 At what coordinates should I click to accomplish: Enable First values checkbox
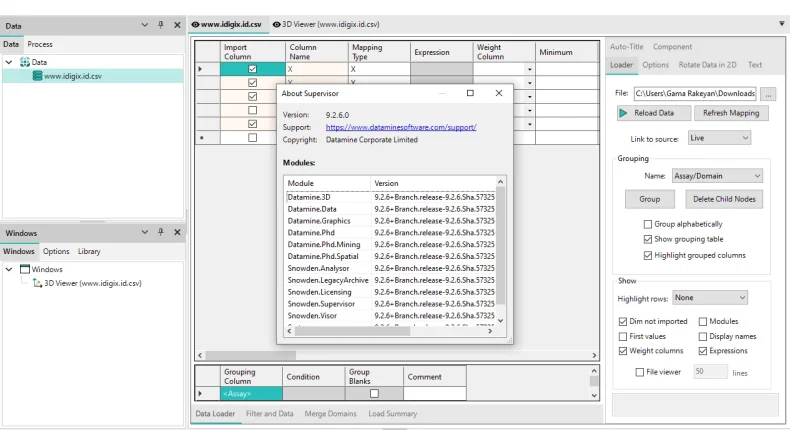[623, 336]
